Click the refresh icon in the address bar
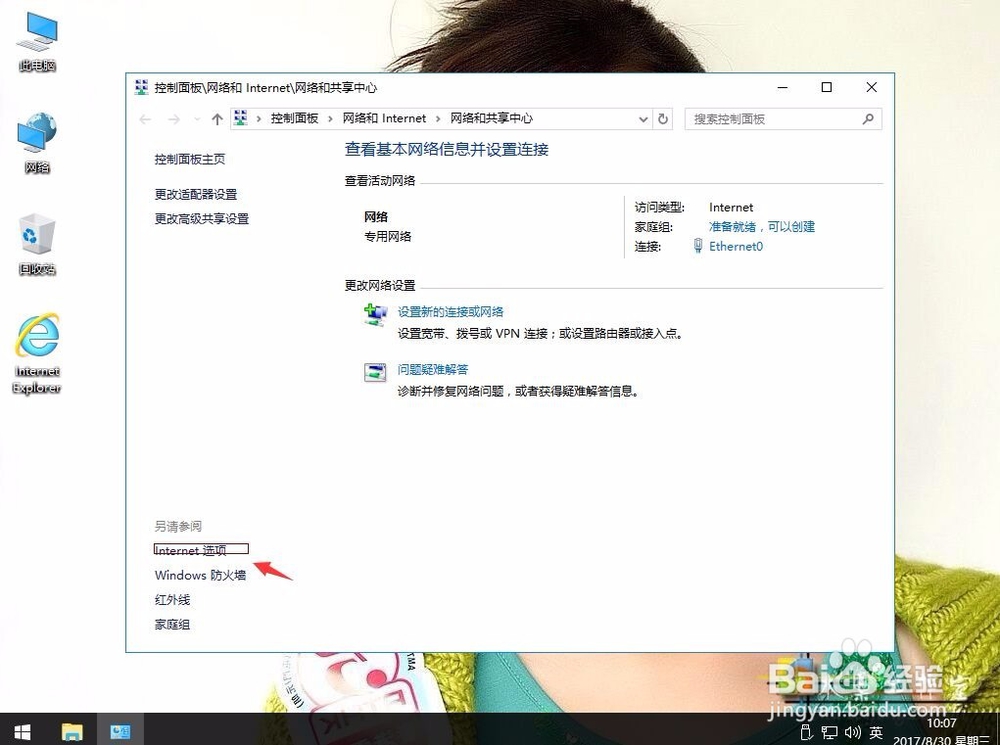Screen dimensions: 1000x745 (x=663, y=118)
